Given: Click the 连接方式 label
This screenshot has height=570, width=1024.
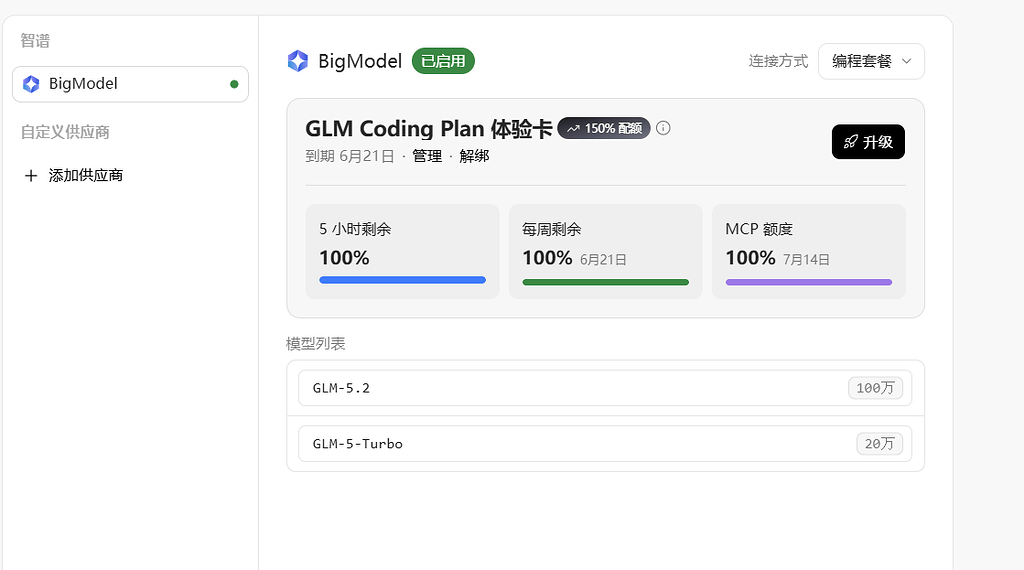Looking at the screenshot, I should [x=778, y=61].
